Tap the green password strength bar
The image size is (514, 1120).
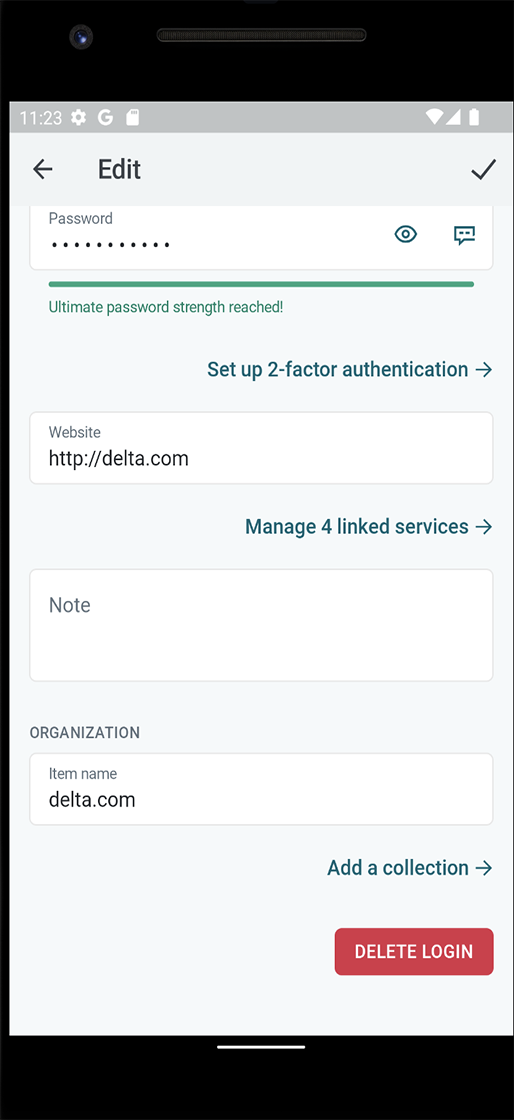tap(261, 284)
